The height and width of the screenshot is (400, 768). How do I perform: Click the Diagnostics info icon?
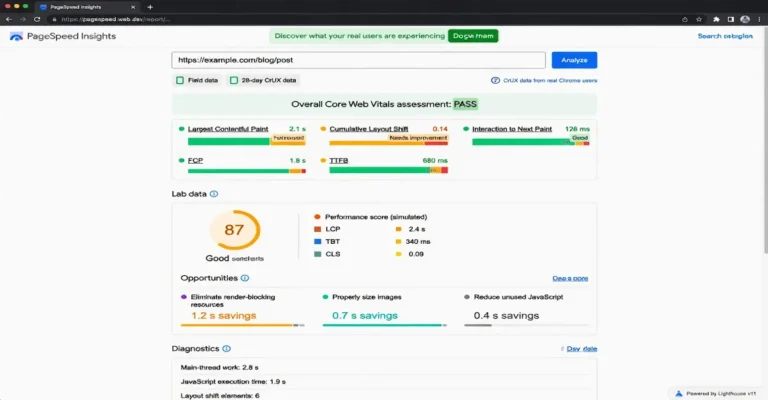[x=226, y=349]
